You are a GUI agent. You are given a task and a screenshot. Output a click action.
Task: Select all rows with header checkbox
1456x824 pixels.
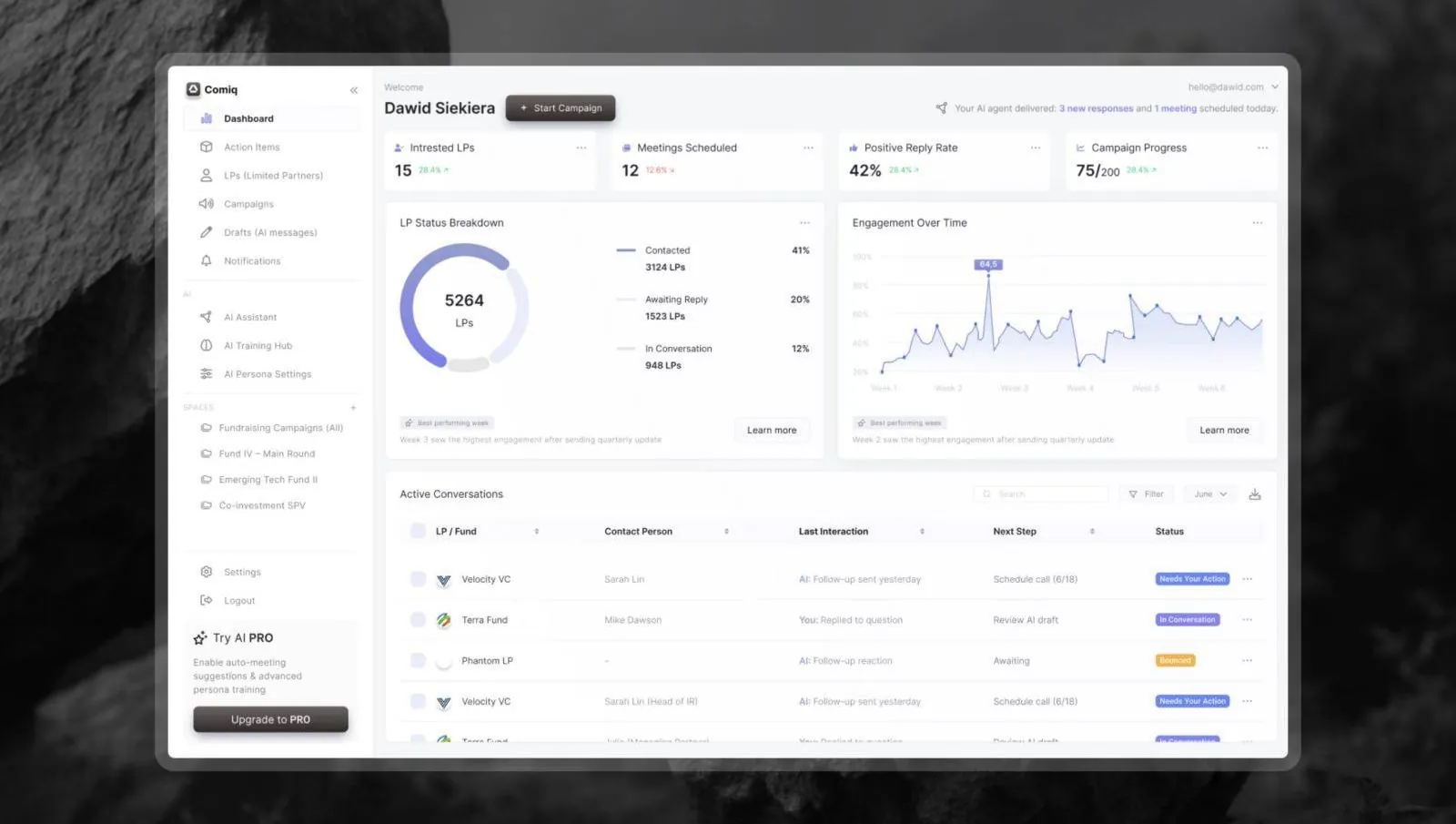(x=419, y=531)
